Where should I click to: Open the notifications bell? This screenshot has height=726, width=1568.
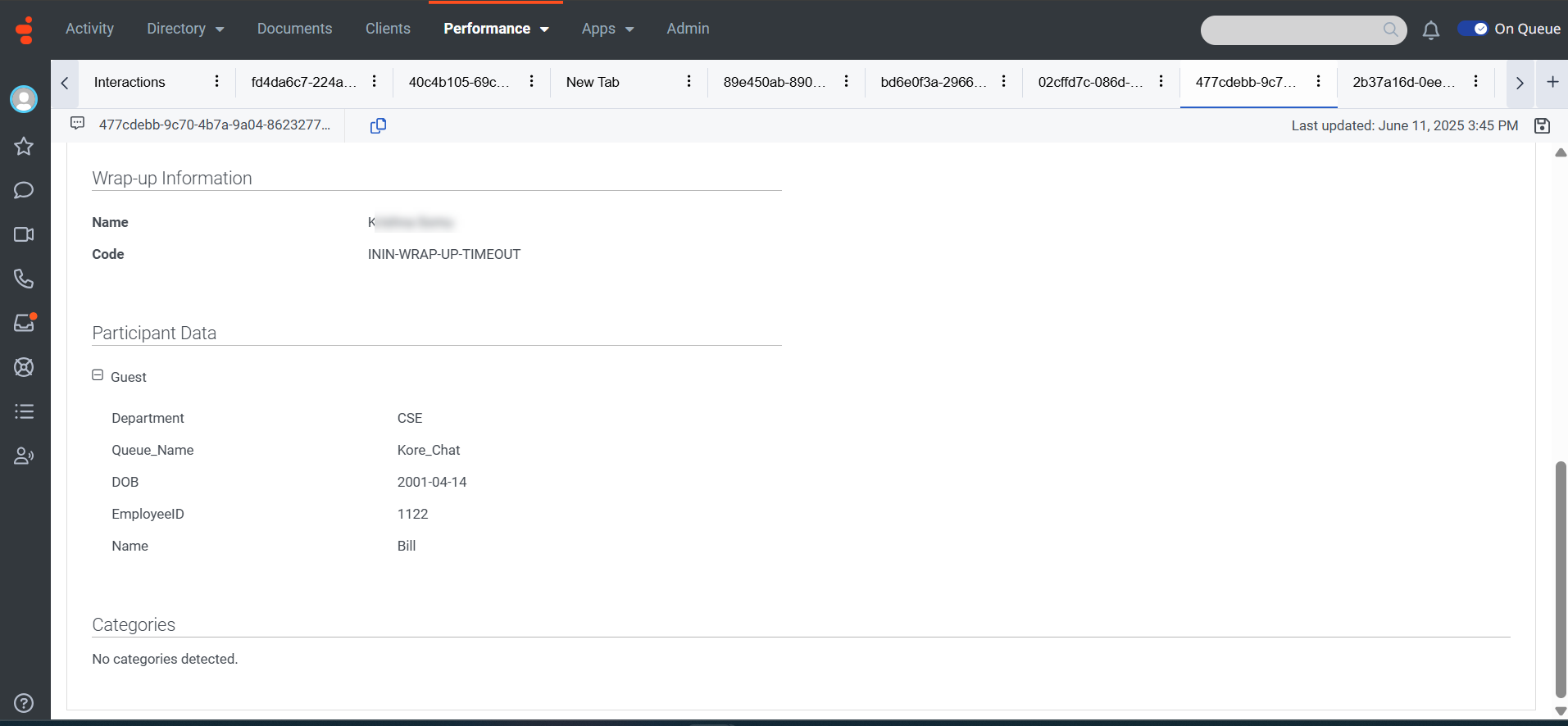1430,30
